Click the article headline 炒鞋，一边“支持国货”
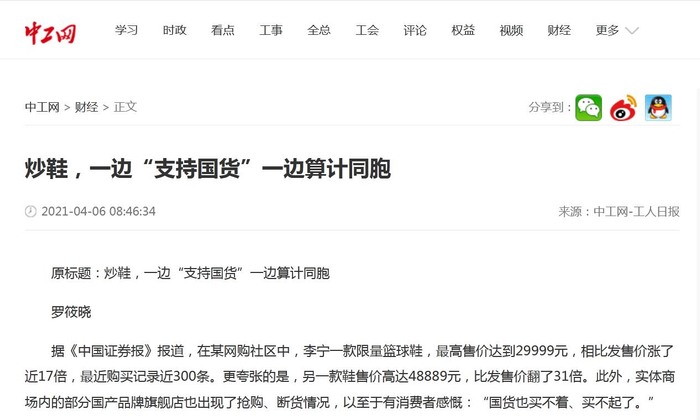The width and height of the screenshot is (700, 420). 208,169
